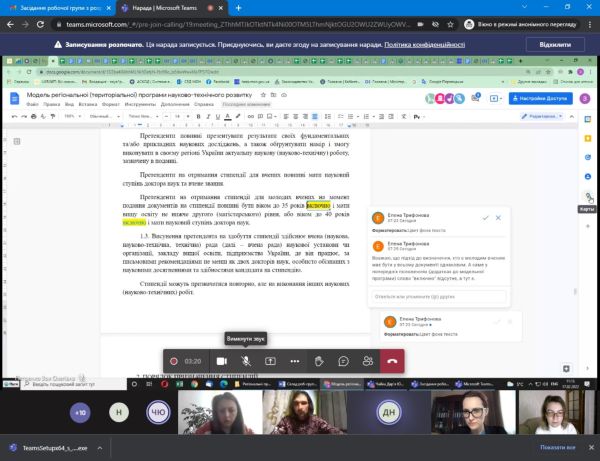
Task: Open more actions ellipsis in call bar
Action: [294, 360]
